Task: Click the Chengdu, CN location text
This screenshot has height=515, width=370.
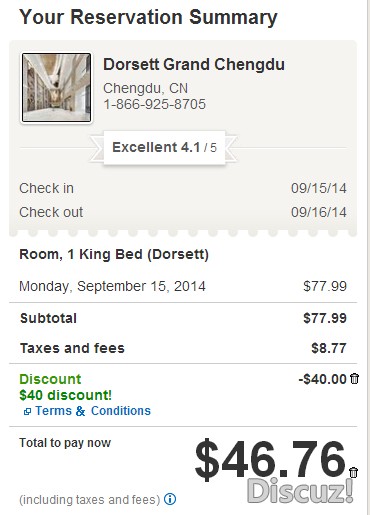Action: point(145,88)
